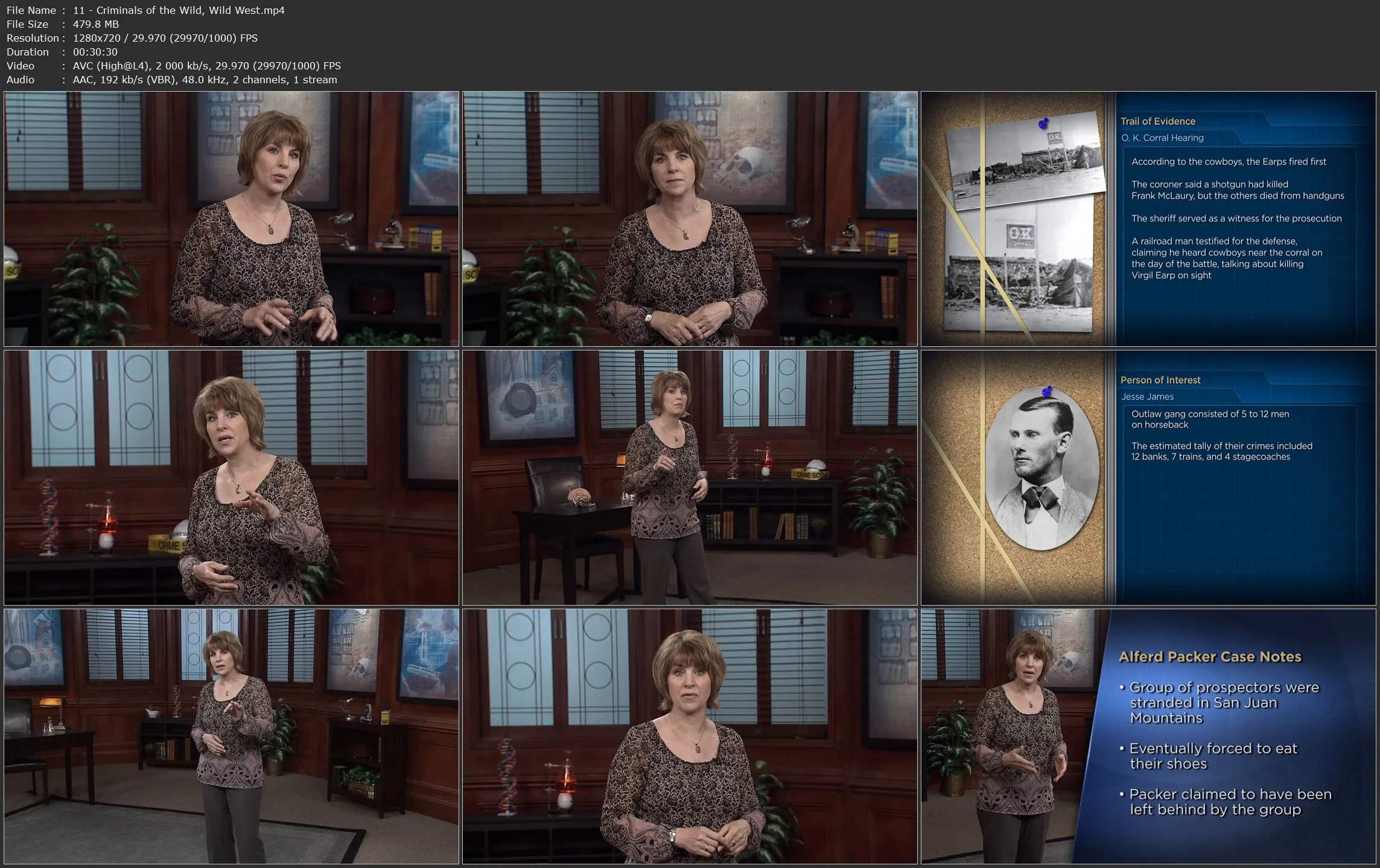Click the audio info line 'AAC, 192 kb/s (VBR)'

click(124, 80)
